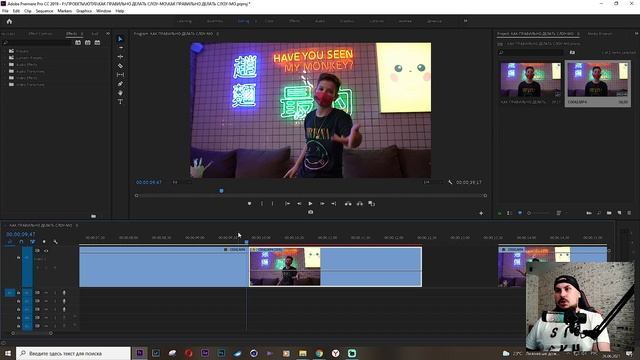Image resolution: width=640 pixels, height=360 pixels.
Task: Toggle A1 source patching
Action: [x=10, y=293]
